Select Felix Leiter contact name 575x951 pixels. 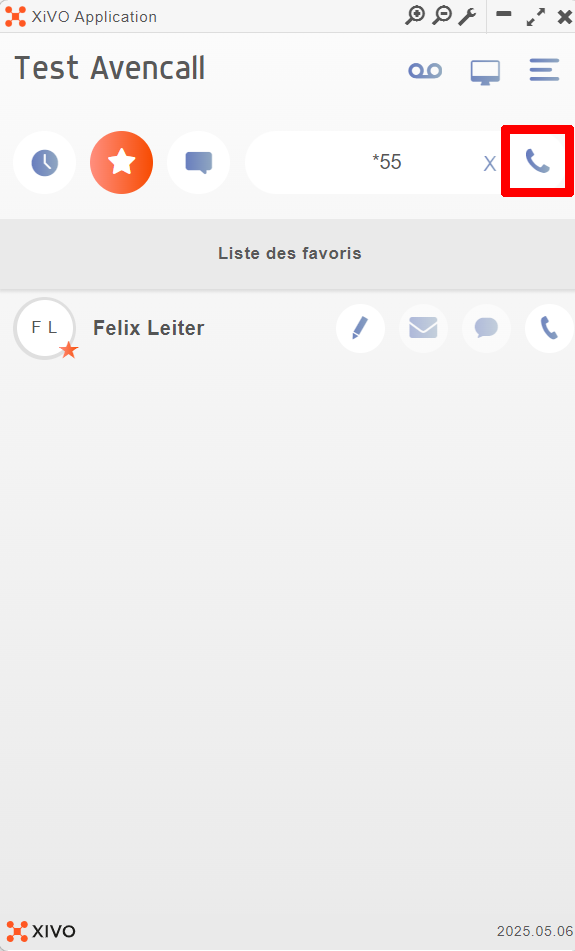pos(149,328)
